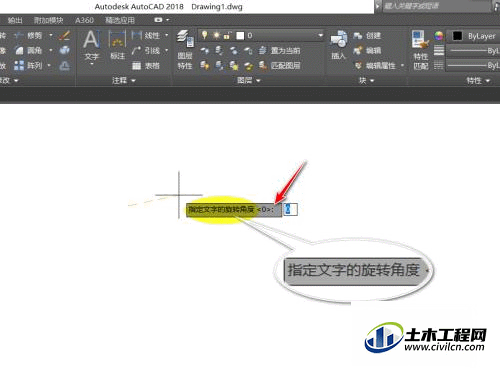
Task: Click Edit Attributes (编辑属性) button
Action: point(375,66)
